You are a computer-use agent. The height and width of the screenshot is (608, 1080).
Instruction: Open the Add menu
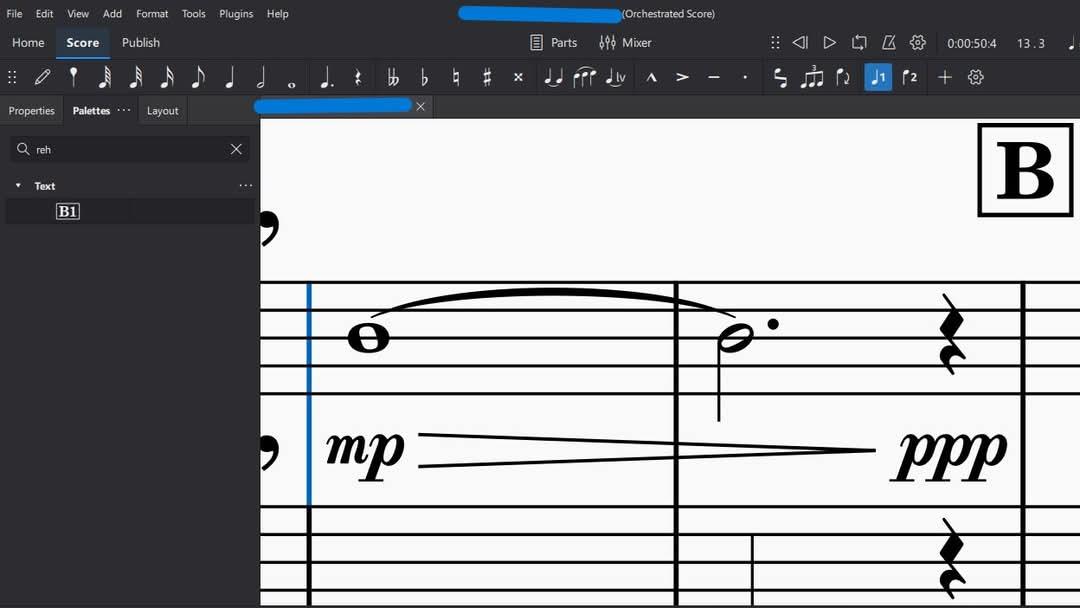click(x=112, y=14)
